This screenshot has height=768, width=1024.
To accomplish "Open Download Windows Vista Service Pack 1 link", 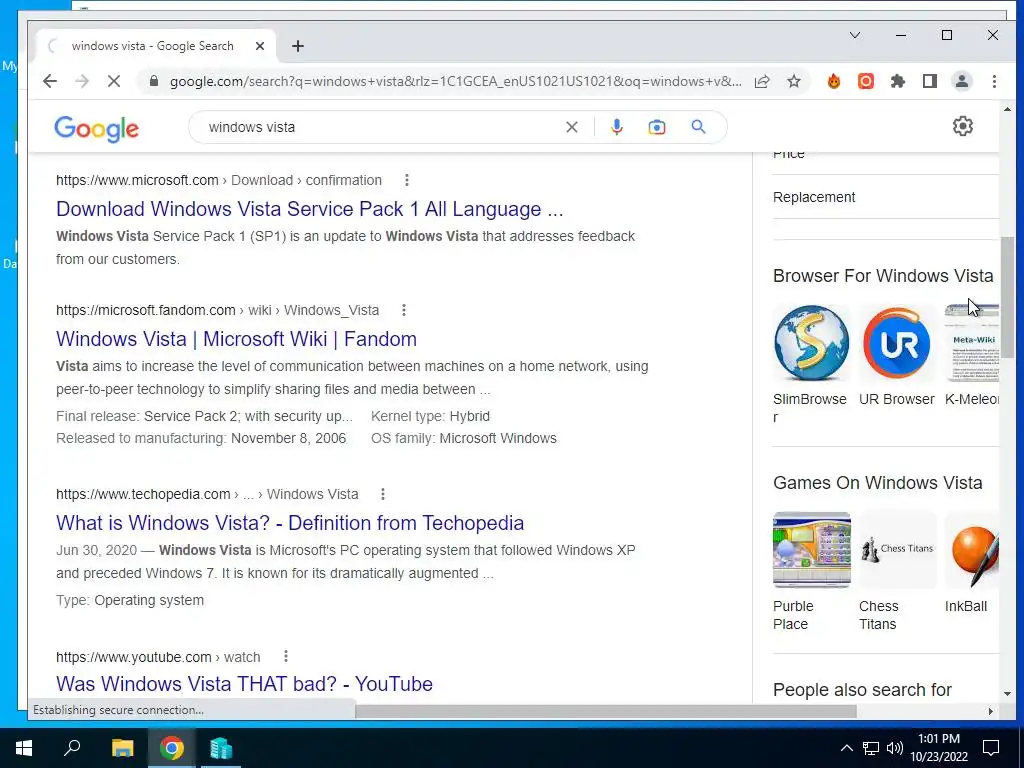I will point(310,209).
